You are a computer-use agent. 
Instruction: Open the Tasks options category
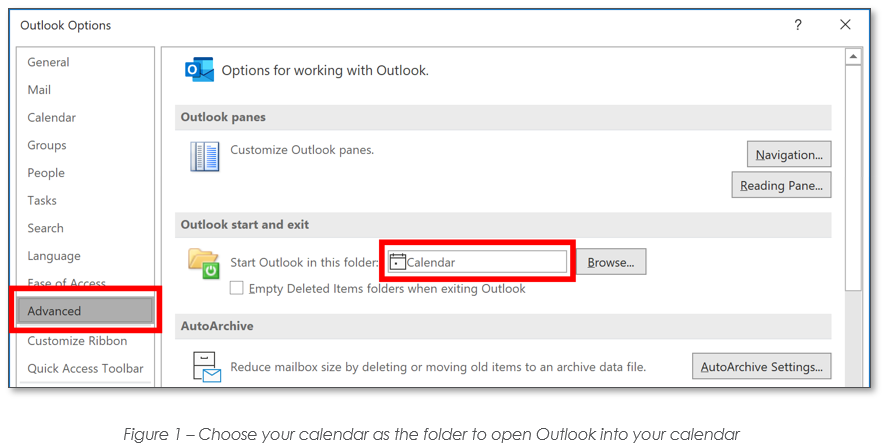[x=42, y=200]
